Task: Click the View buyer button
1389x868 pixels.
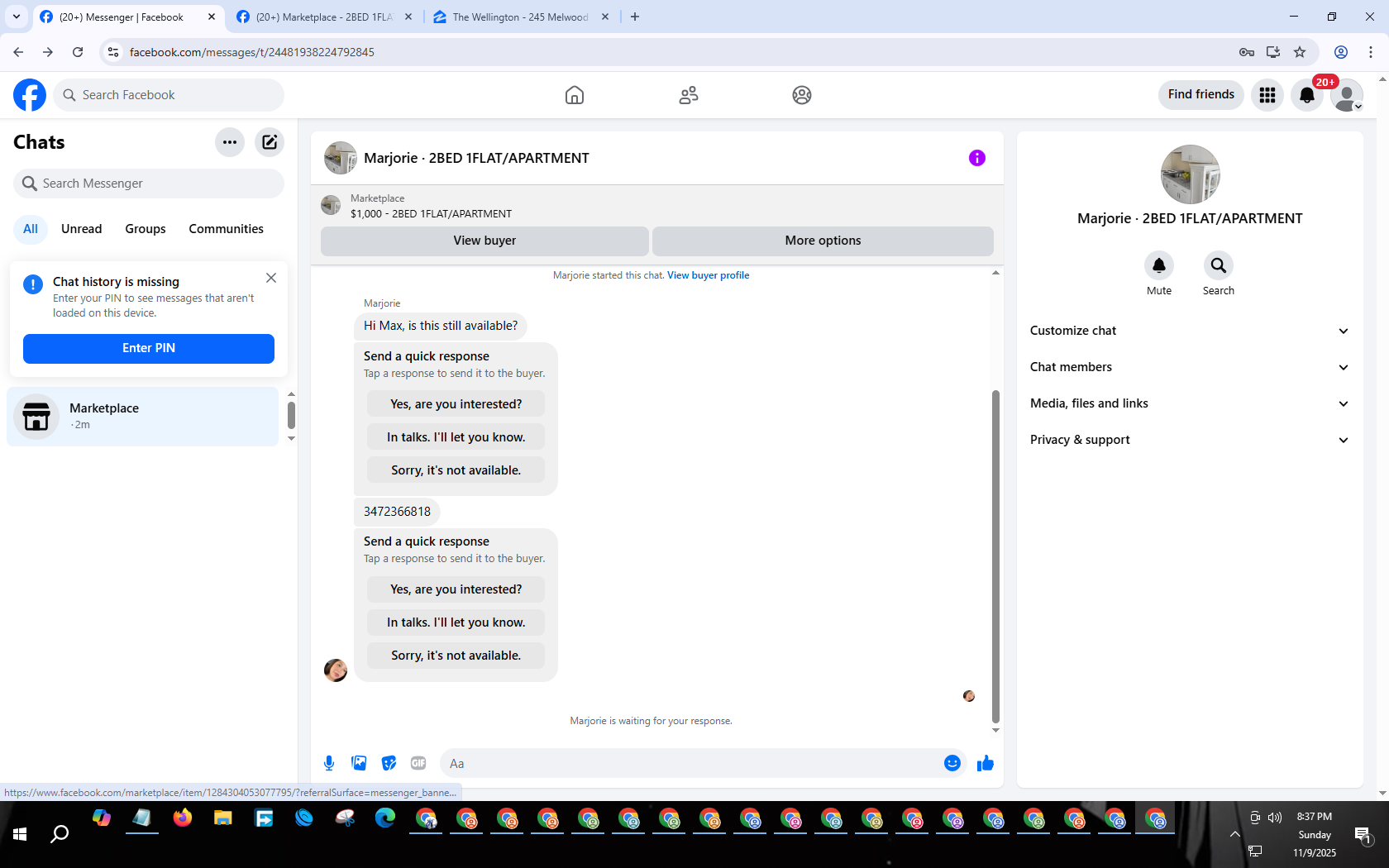Action: coord(484,241)
